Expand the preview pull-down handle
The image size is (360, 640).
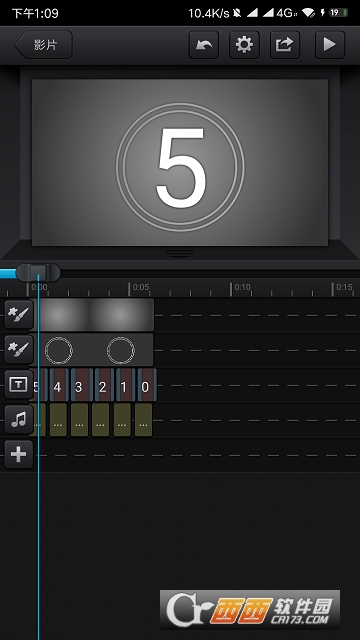pos(180,253)
